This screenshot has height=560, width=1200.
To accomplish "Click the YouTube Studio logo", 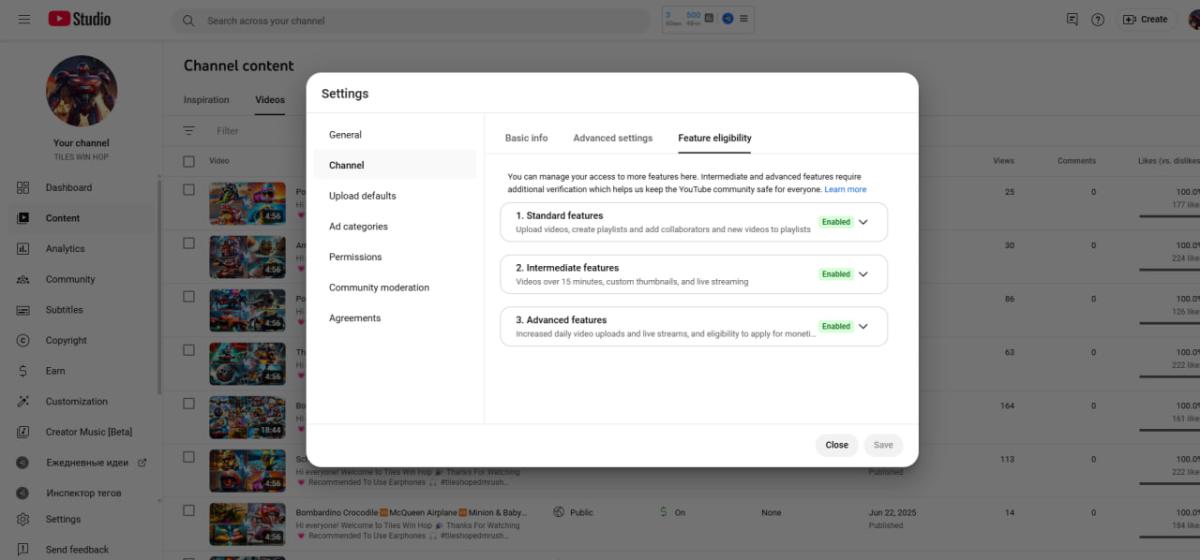I will coord(80,19).
